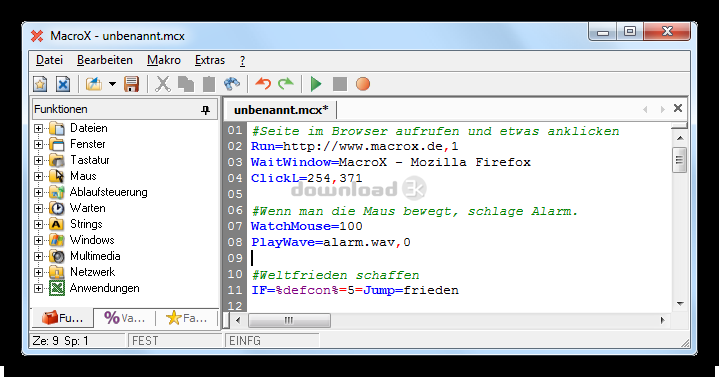719x377 pixels.
Task: Click the gray stop macro button
Action: click(340, 84)
